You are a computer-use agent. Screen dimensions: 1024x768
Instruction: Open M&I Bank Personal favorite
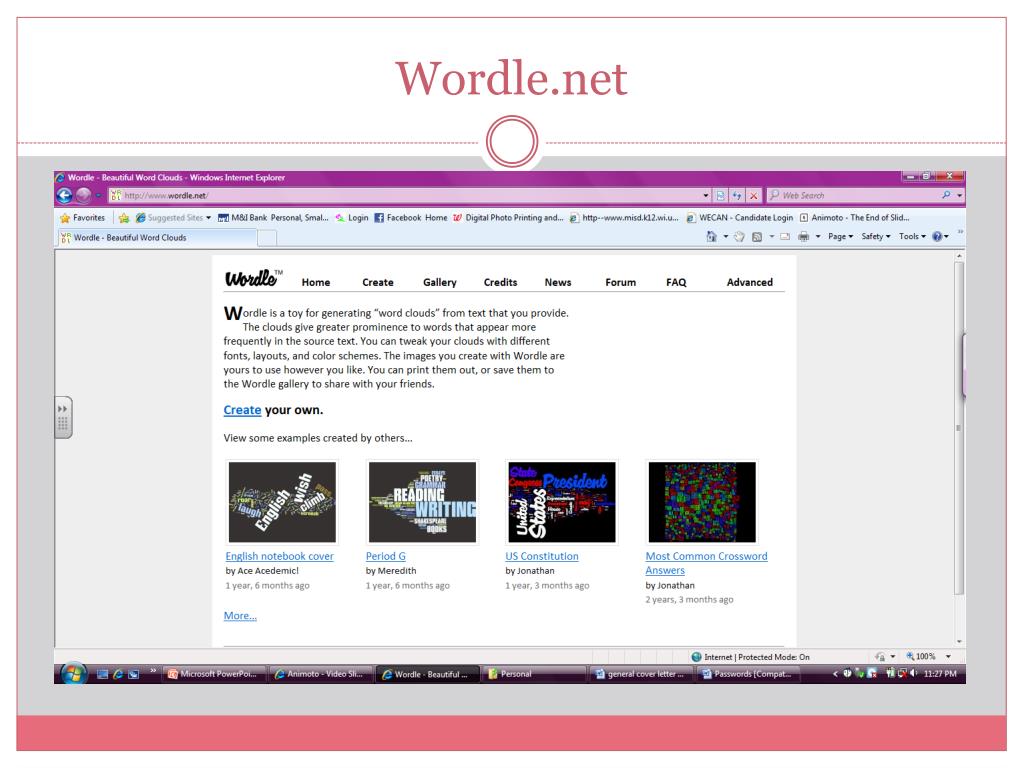tap(273, 217)
